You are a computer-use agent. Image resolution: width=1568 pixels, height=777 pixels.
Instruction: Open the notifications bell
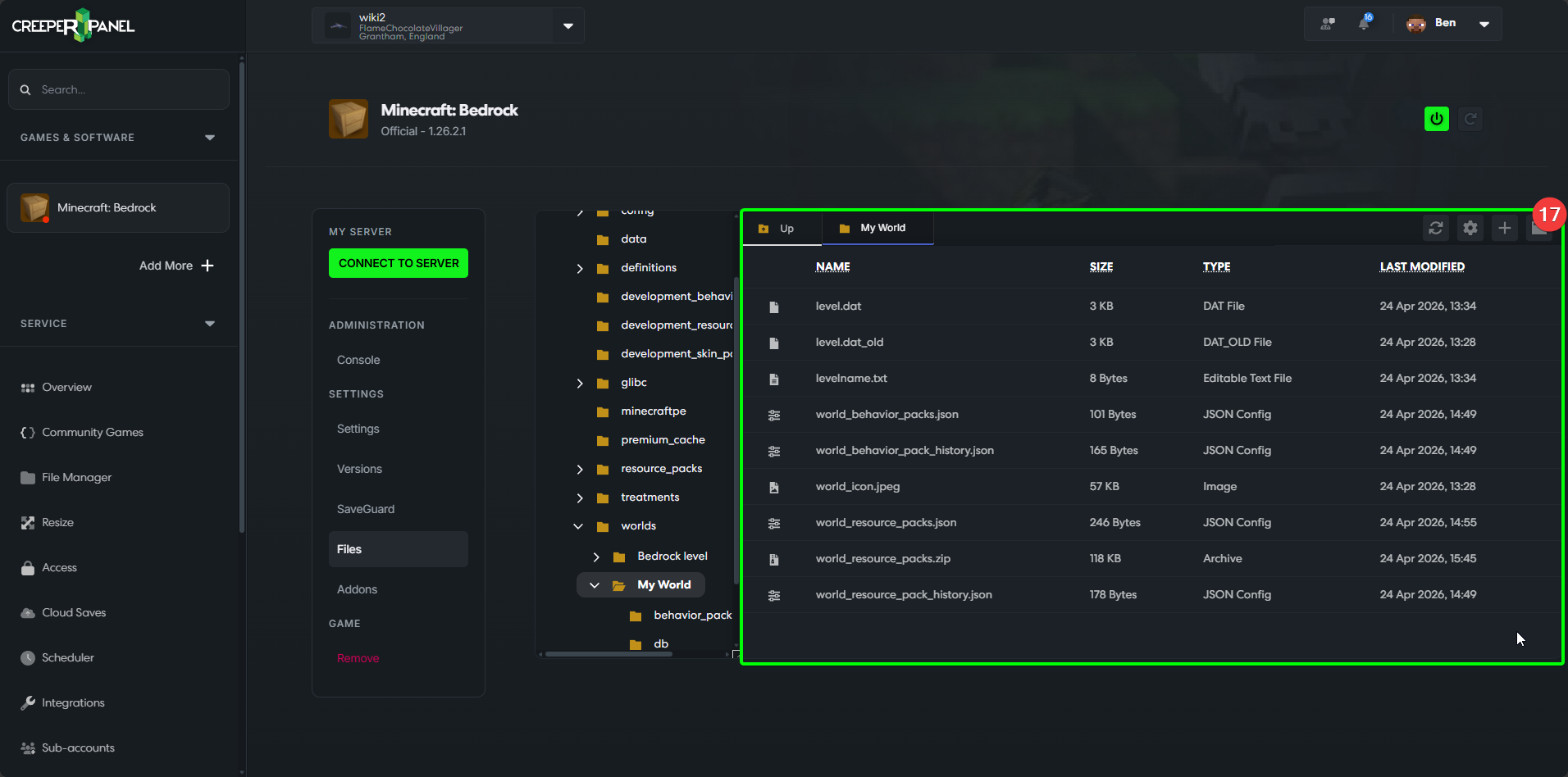click(x=1365, y=23)
